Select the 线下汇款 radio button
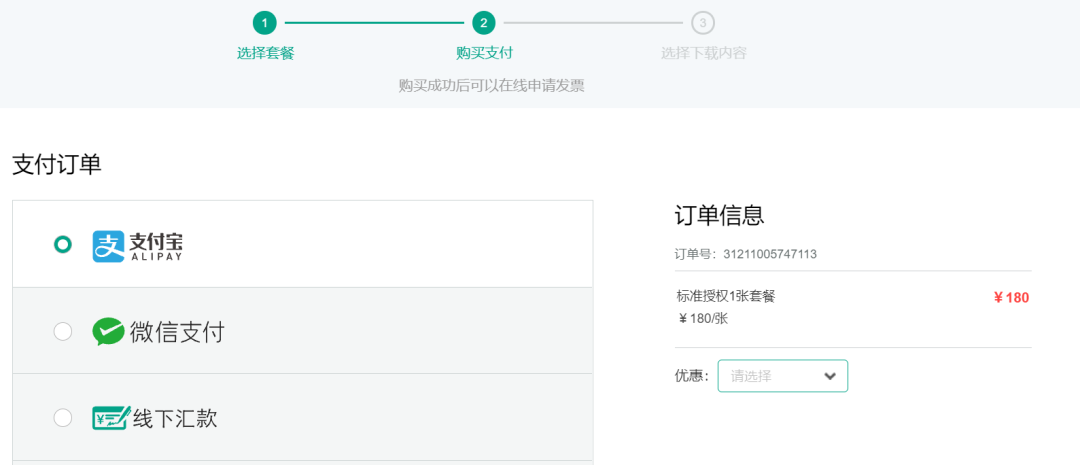This screenshot has height=465, width=1080. tap(63, 417)
